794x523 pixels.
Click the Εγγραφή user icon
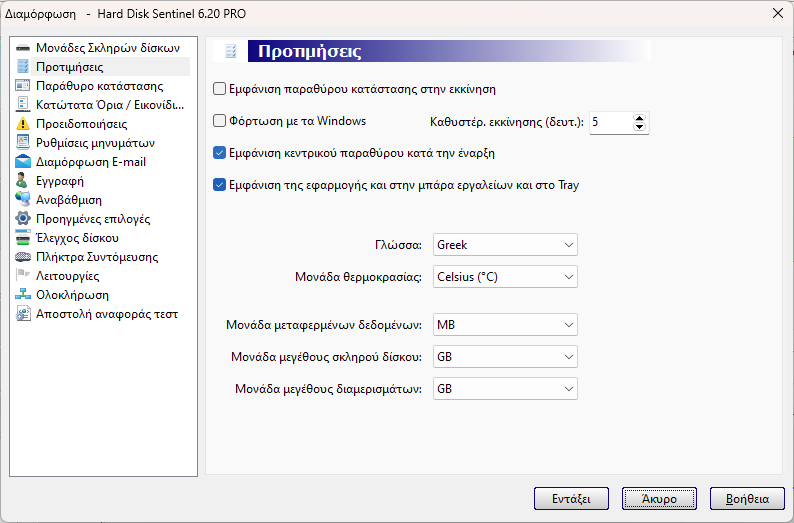coord(22,181)
